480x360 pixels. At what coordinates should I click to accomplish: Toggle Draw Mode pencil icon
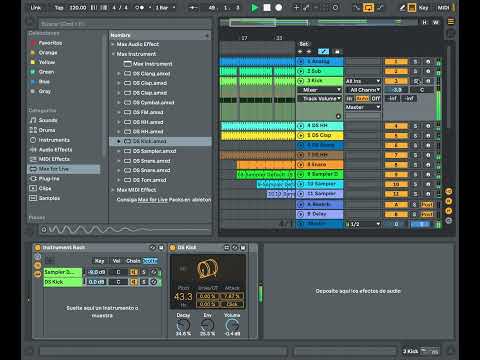(403, 8)
